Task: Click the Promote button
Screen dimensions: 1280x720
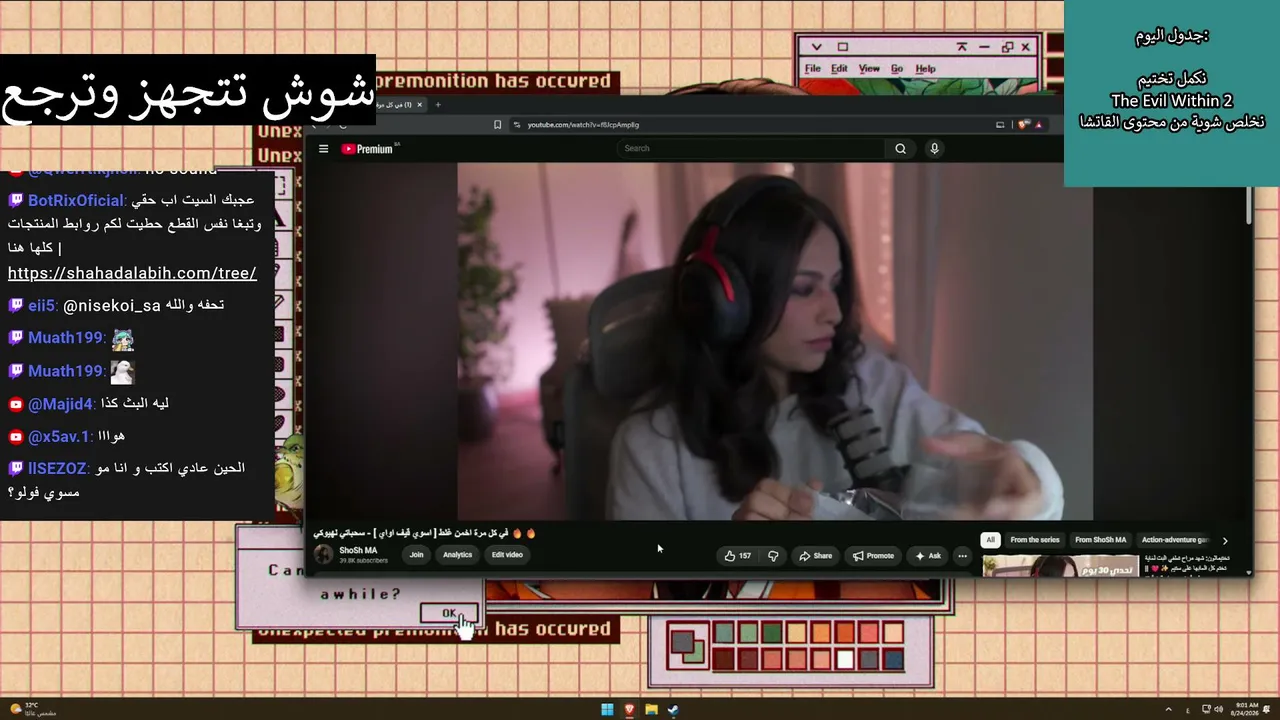Action: point(873,556)
